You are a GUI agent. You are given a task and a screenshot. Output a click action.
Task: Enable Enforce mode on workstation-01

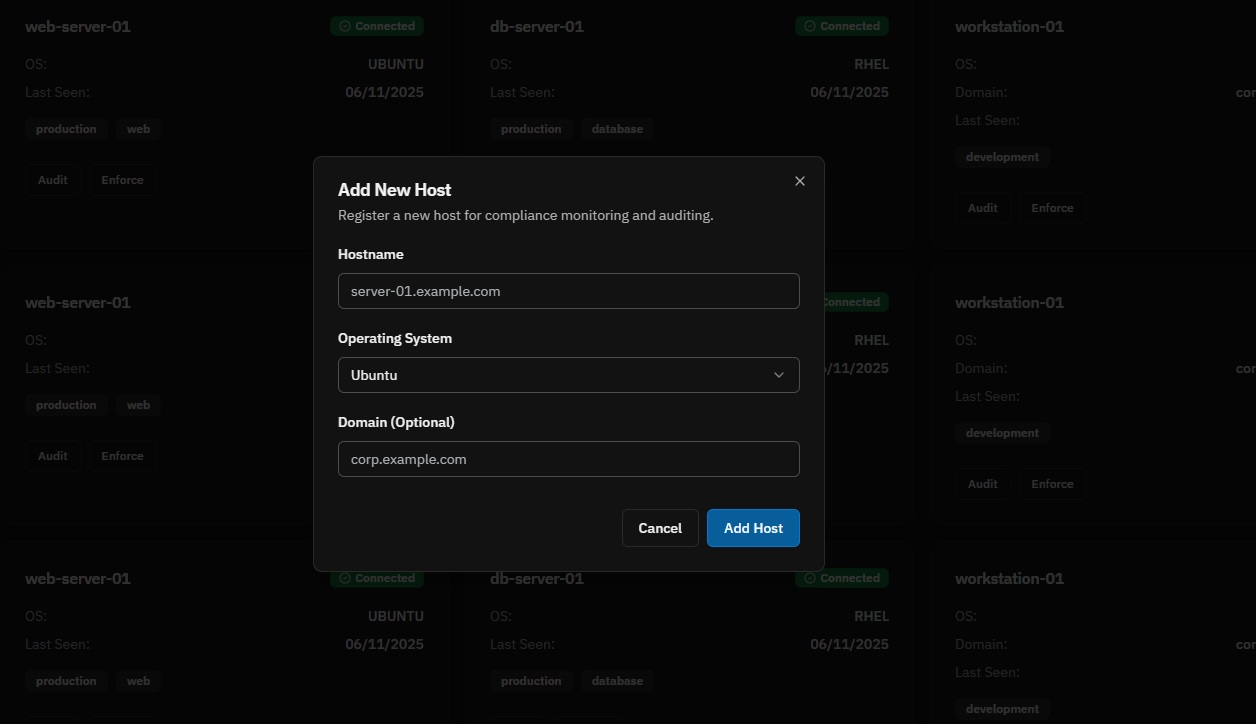[x=1052, y=207]
